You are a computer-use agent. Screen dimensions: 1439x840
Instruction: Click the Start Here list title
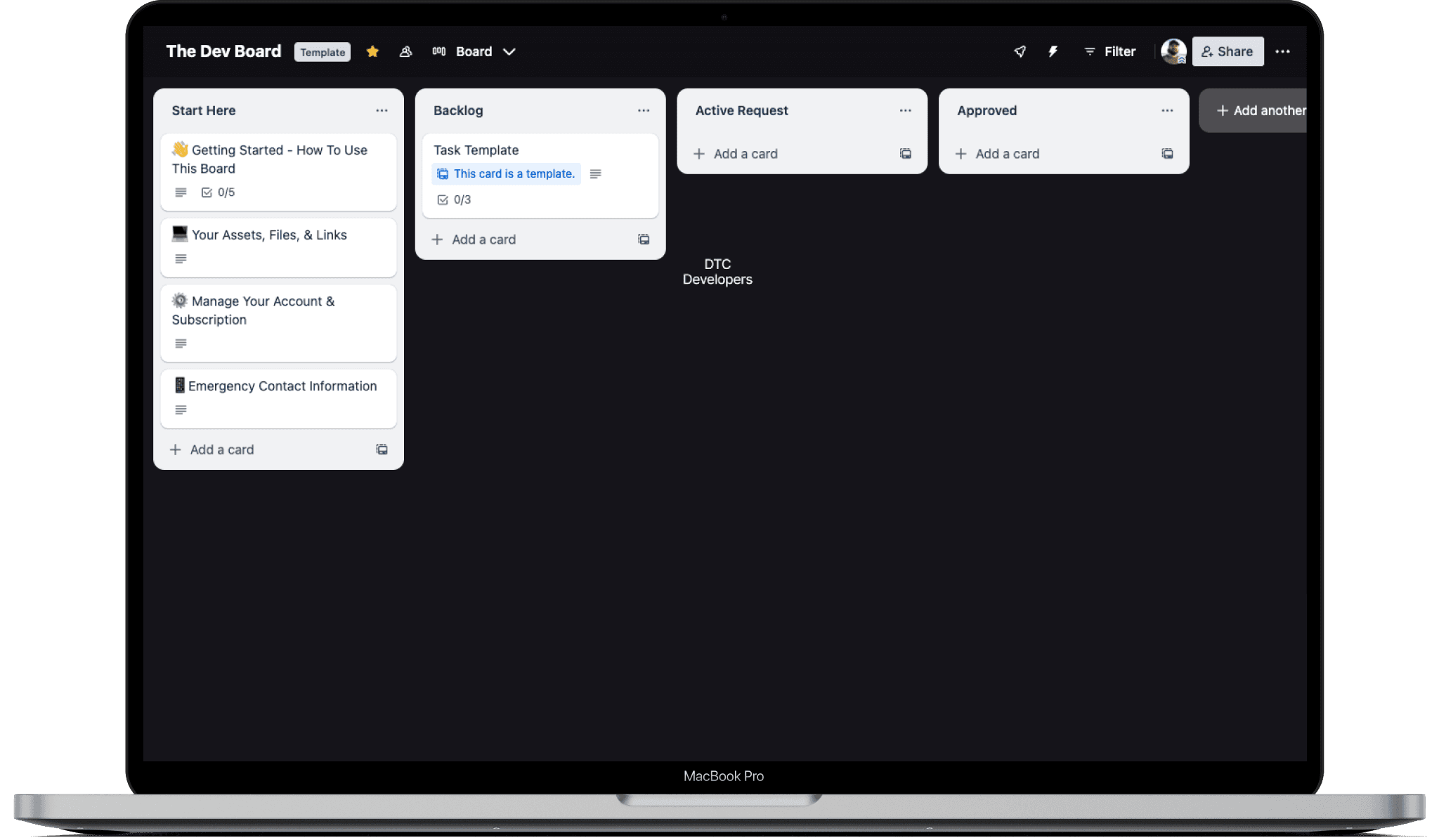tap(204, 110)
